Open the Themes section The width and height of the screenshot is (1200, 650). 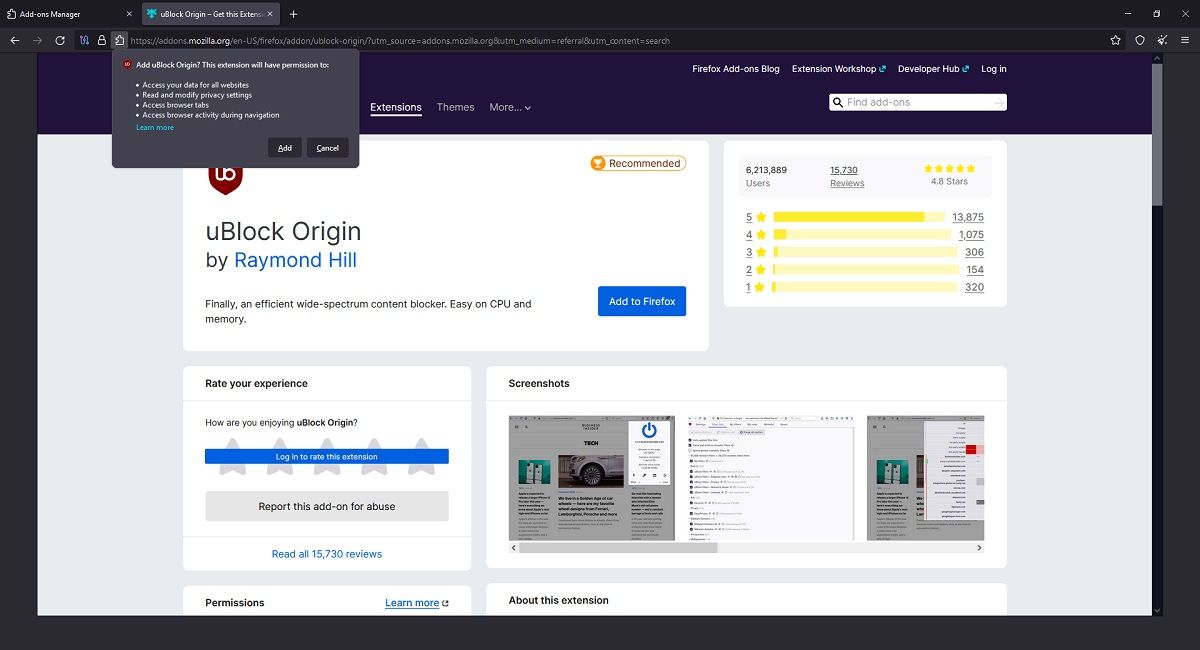tap(455, 107)
